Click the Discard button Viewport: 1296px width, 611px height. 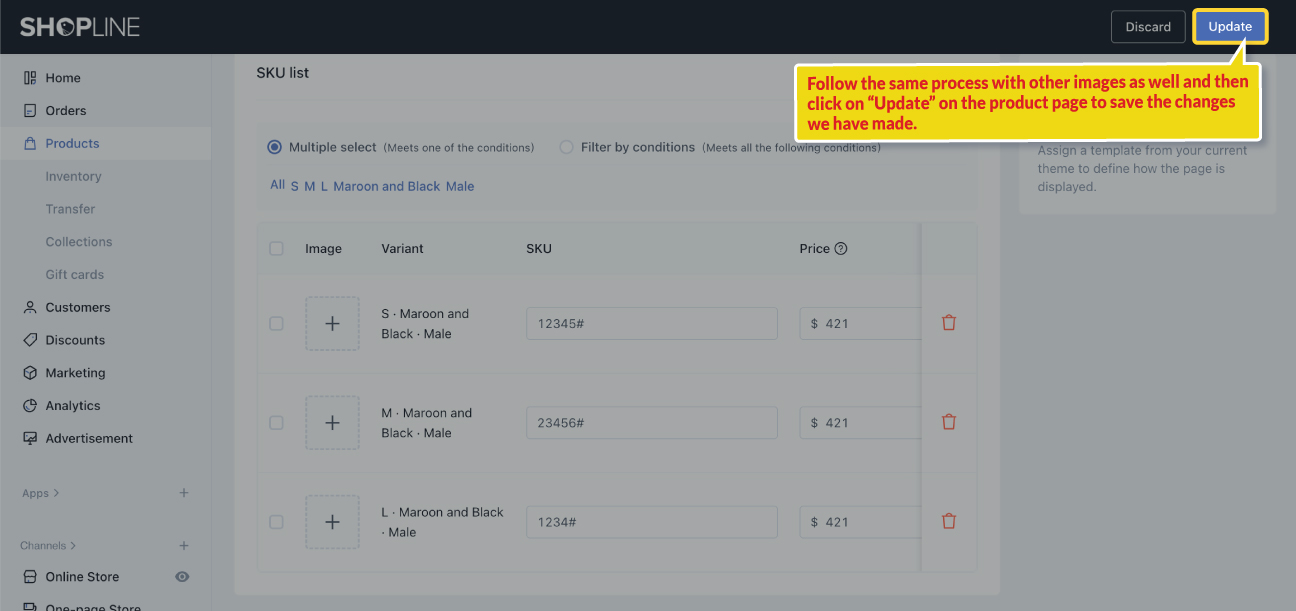pyautogui.click(x=1148, y=27)
